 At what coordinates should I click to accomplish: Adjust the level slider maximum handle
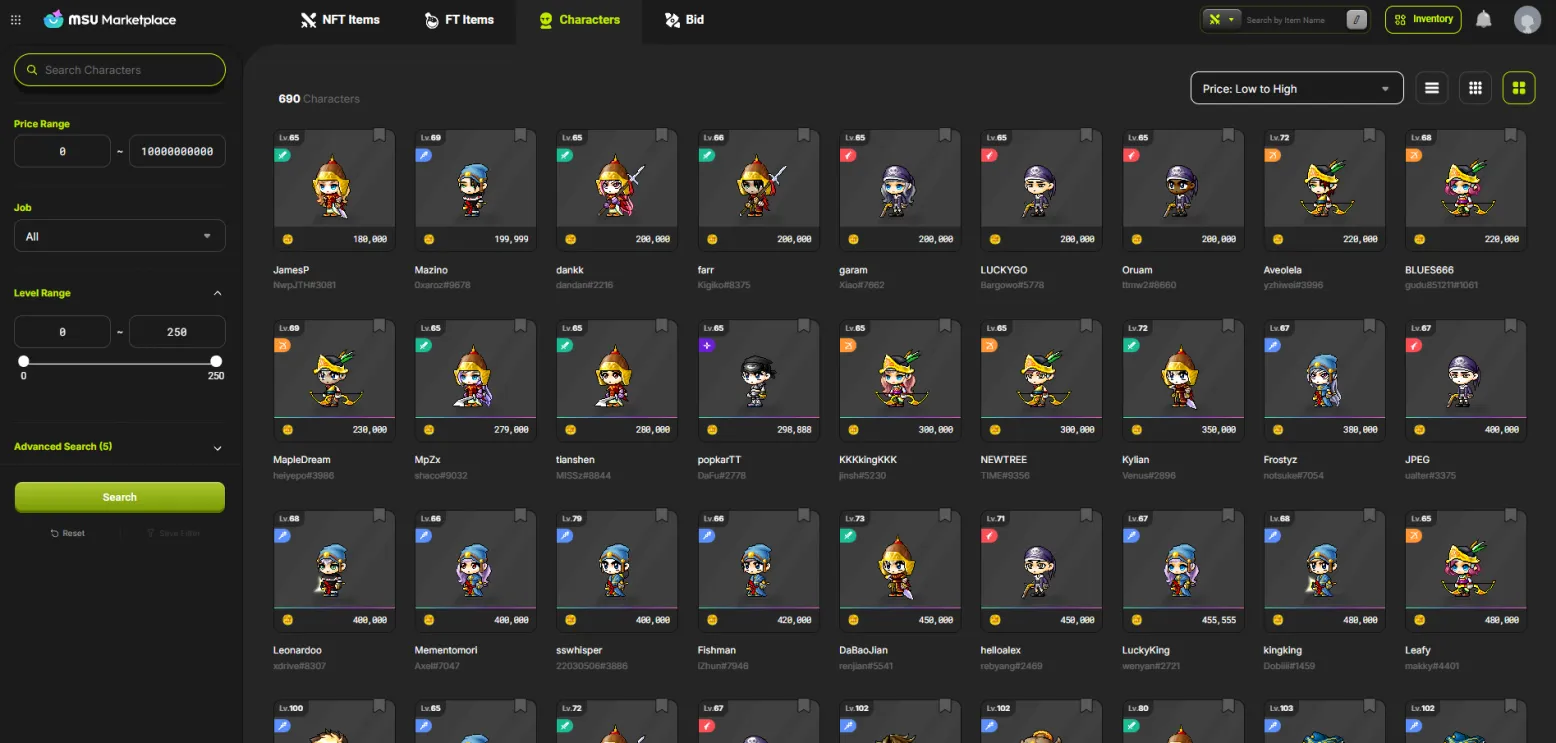pos(216,361)
